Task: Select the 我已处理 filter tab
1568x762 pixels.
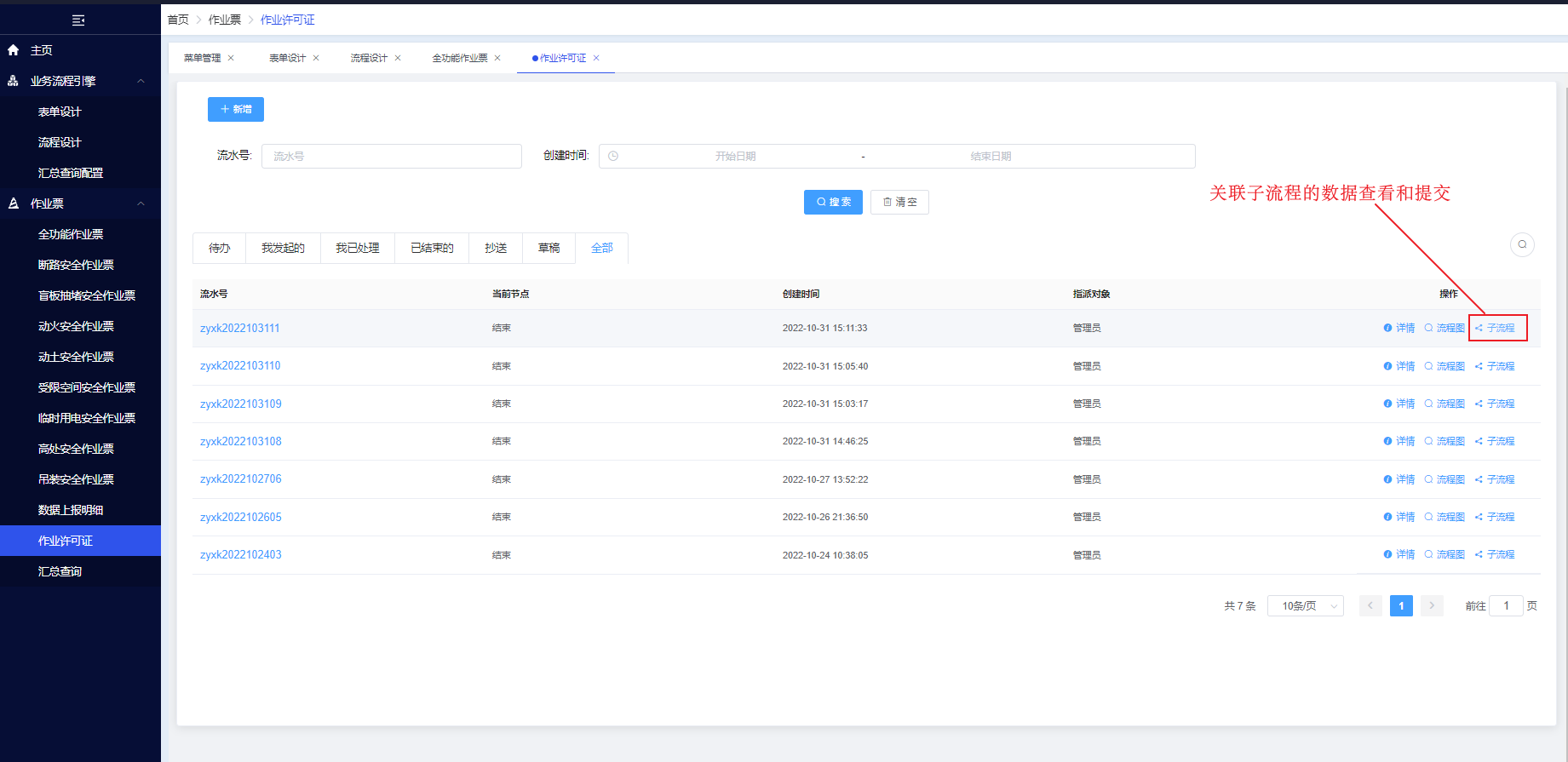Action: [x=358, y=248]
